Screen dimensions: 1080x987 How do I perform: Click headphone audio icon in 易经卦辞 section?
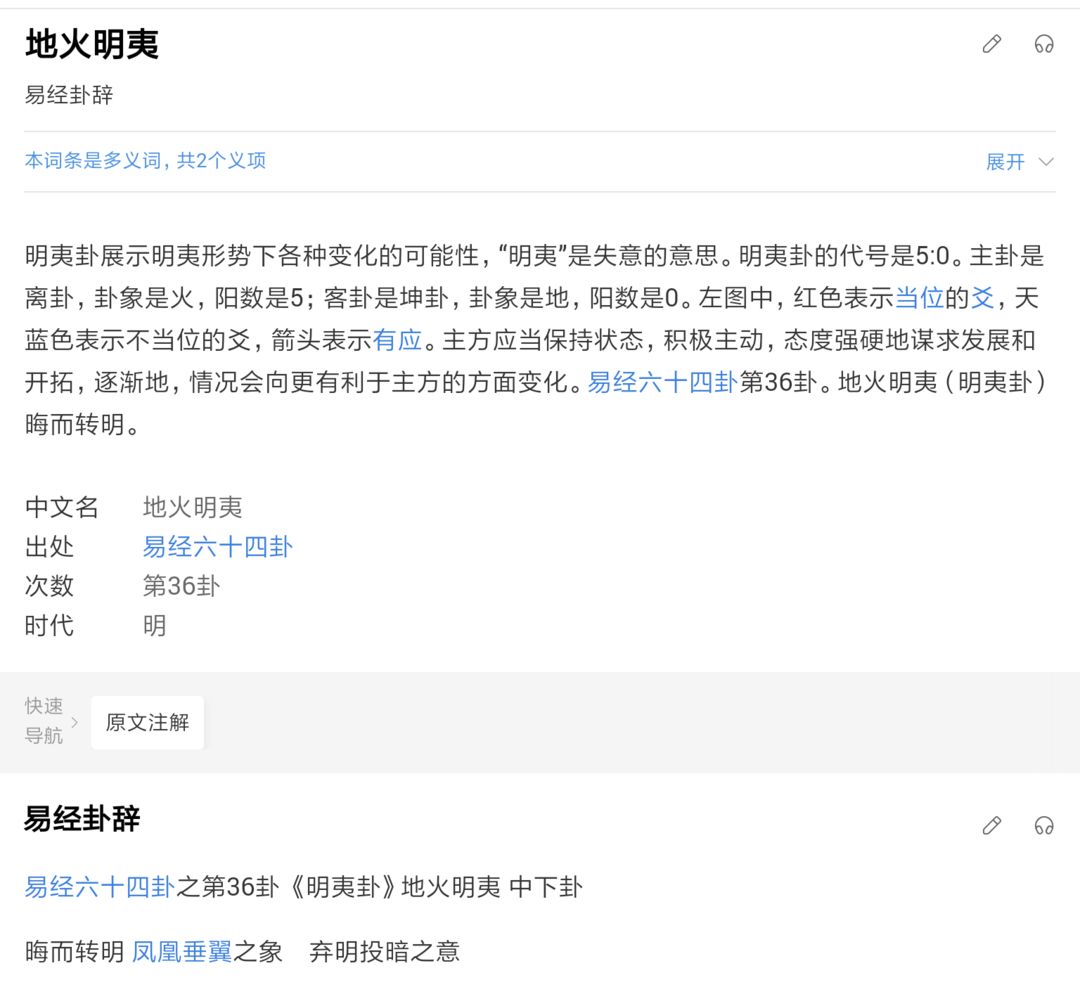(1044, 825)
